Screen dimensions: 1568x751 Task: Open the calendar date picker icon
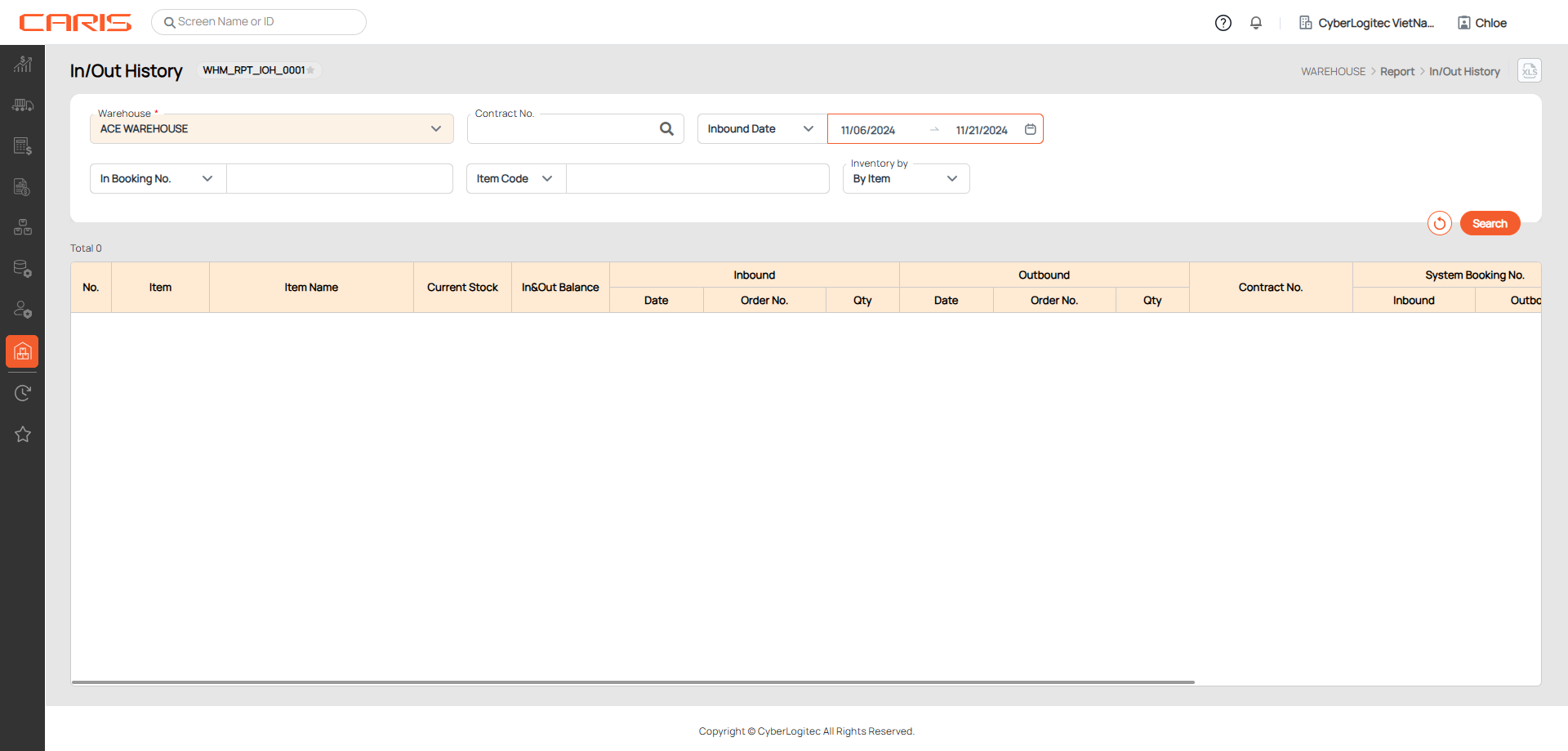[1031, 129]
